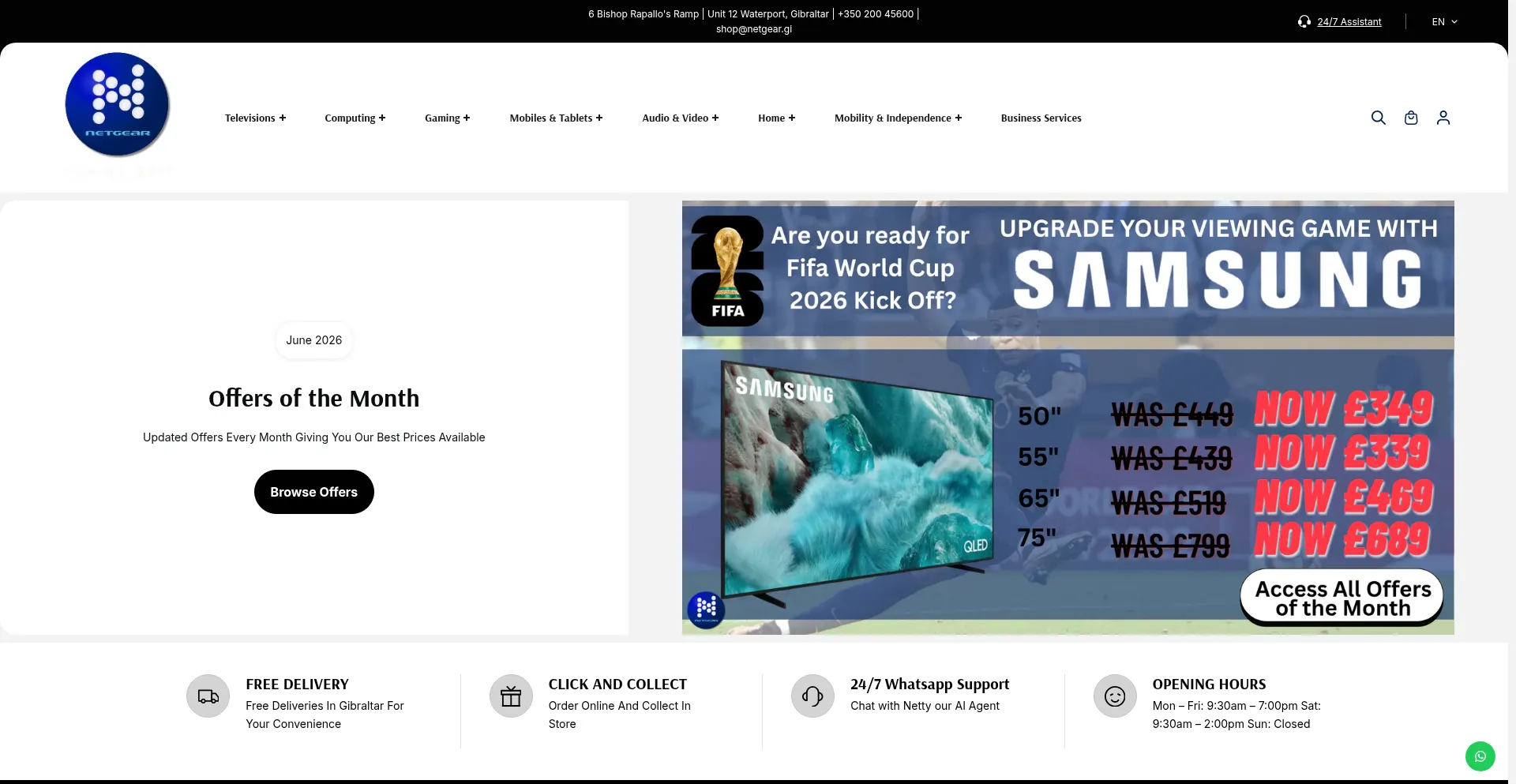1516x784 pixels.
Task: Open the 24/7 Assistant link
Action: [x=1349, y=22]
